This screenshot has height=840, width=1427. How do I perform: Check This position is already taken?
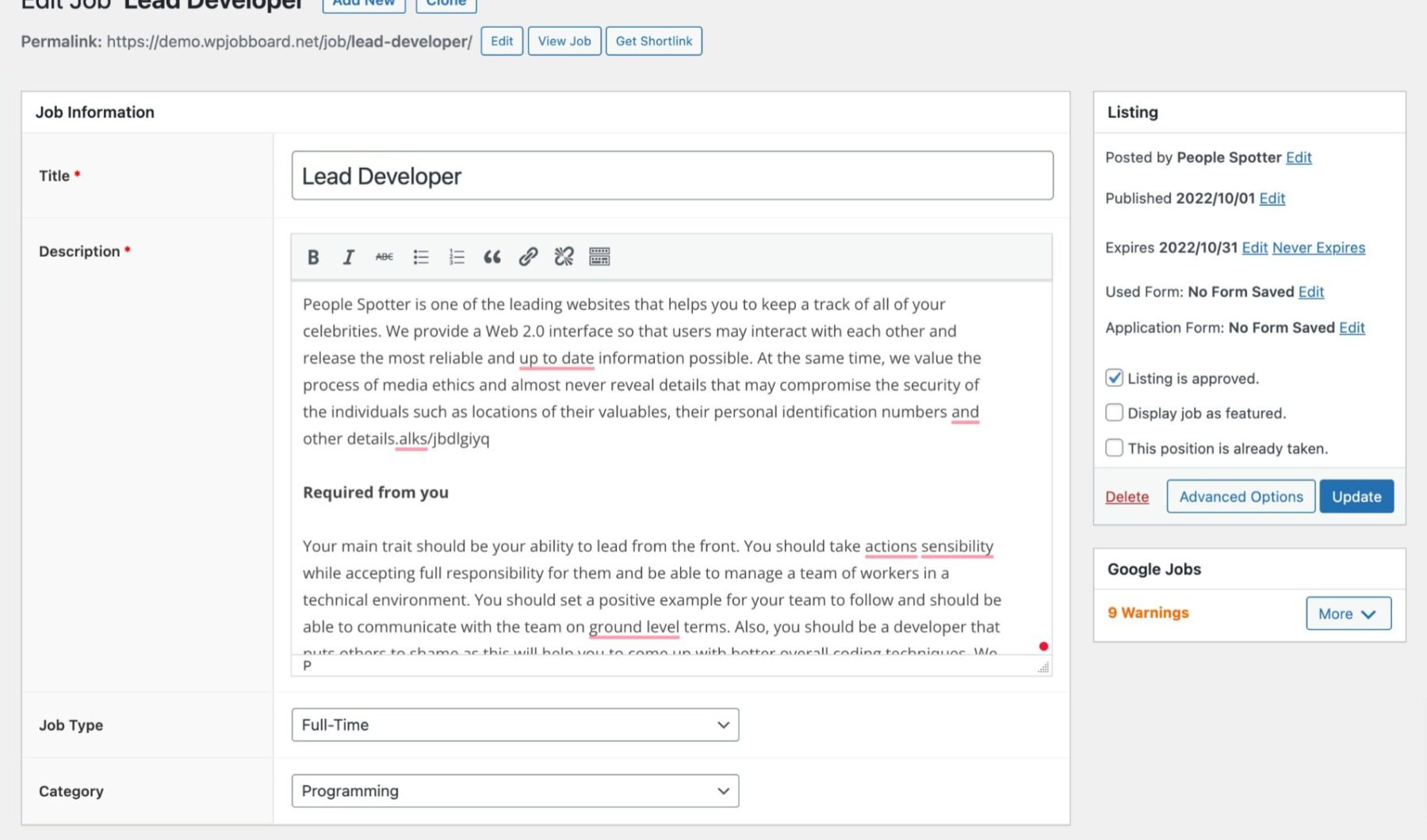[1114, 447]
